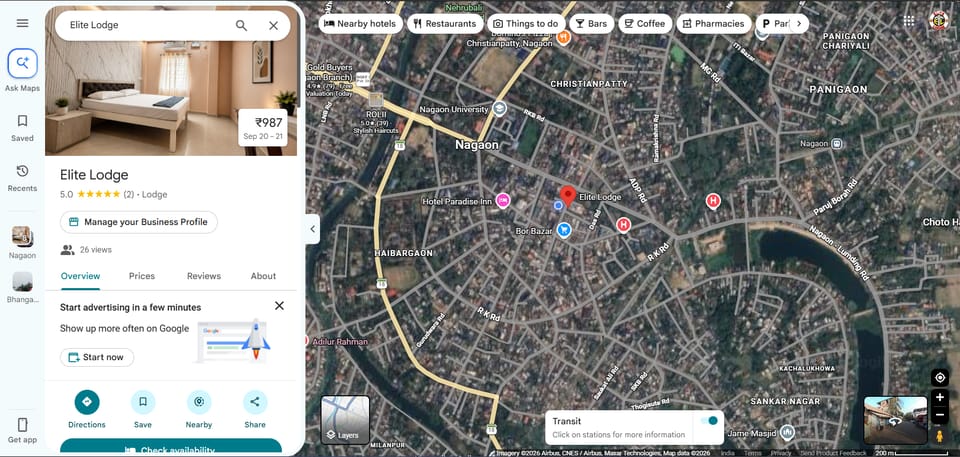Click the Get app phone icon
960x457 pixels.
[x=23, y=425]
